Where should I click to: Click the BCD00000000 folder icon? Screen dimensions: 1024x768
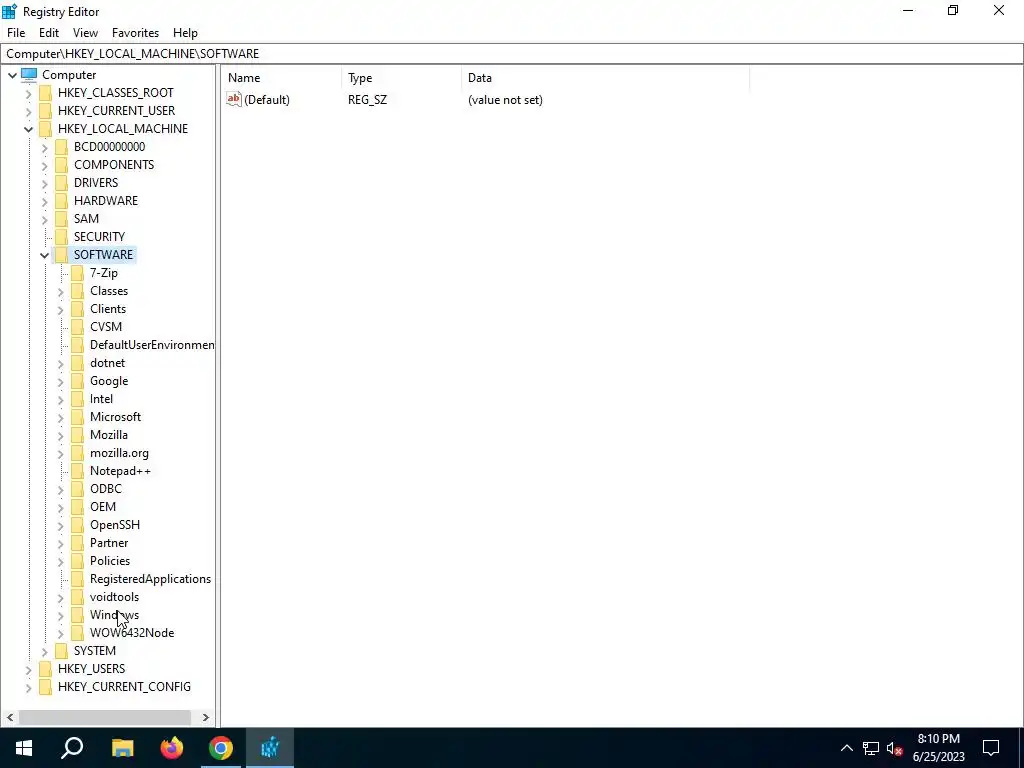[61, 147]
